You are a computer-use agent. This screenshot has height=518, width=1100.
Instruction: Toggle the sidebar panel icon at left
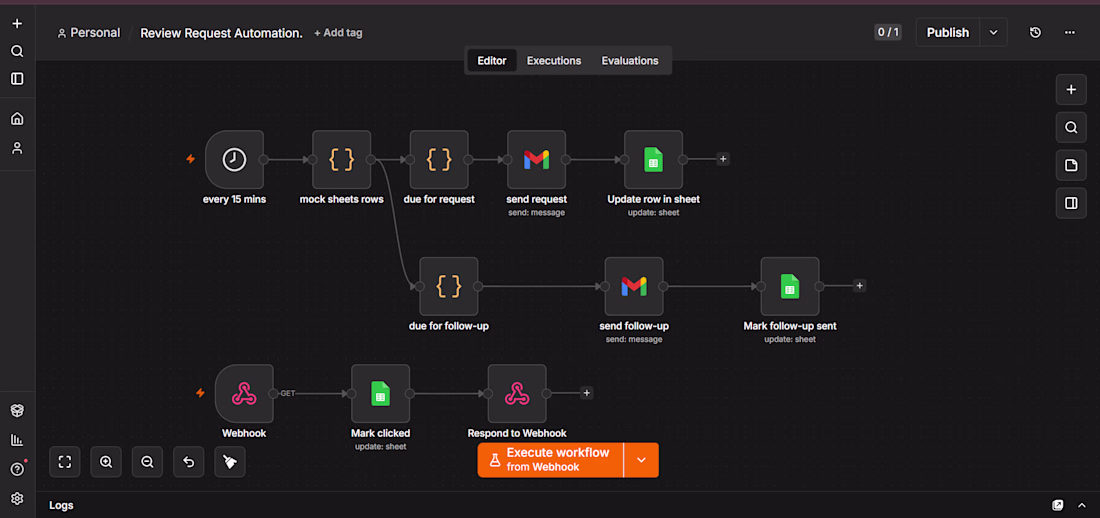[x=18, y=79]
